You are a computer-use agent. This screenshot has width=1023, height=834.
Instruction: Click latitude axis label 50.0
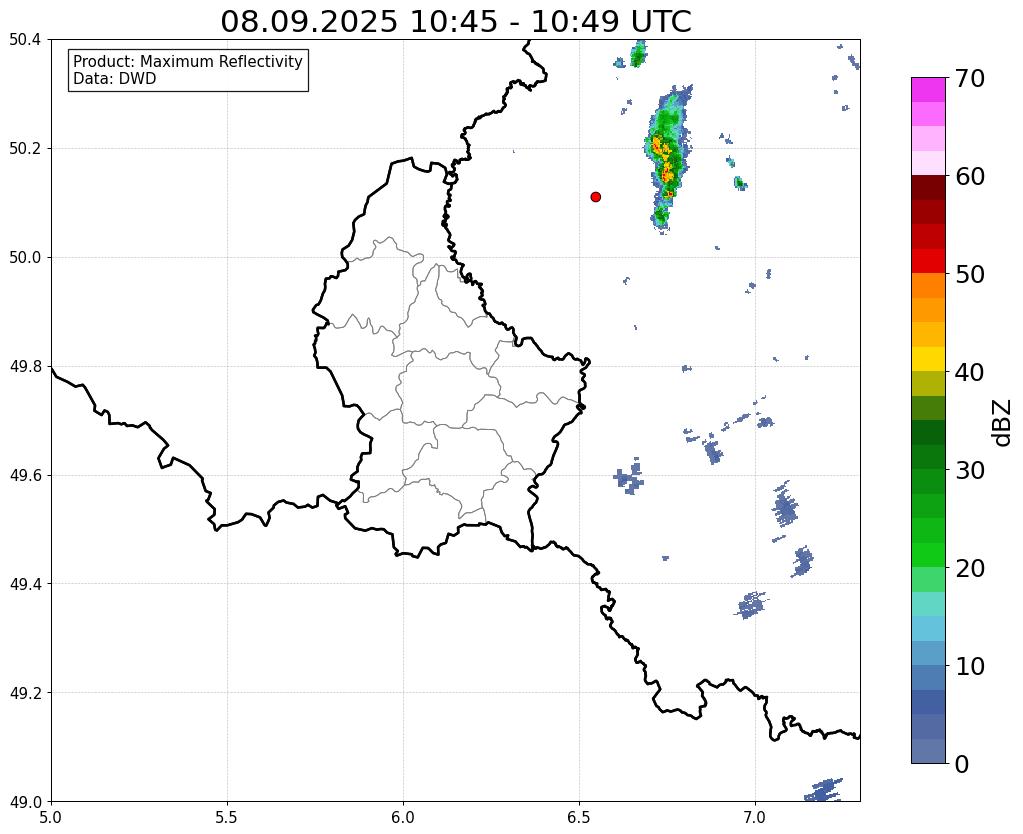(25, 257)
